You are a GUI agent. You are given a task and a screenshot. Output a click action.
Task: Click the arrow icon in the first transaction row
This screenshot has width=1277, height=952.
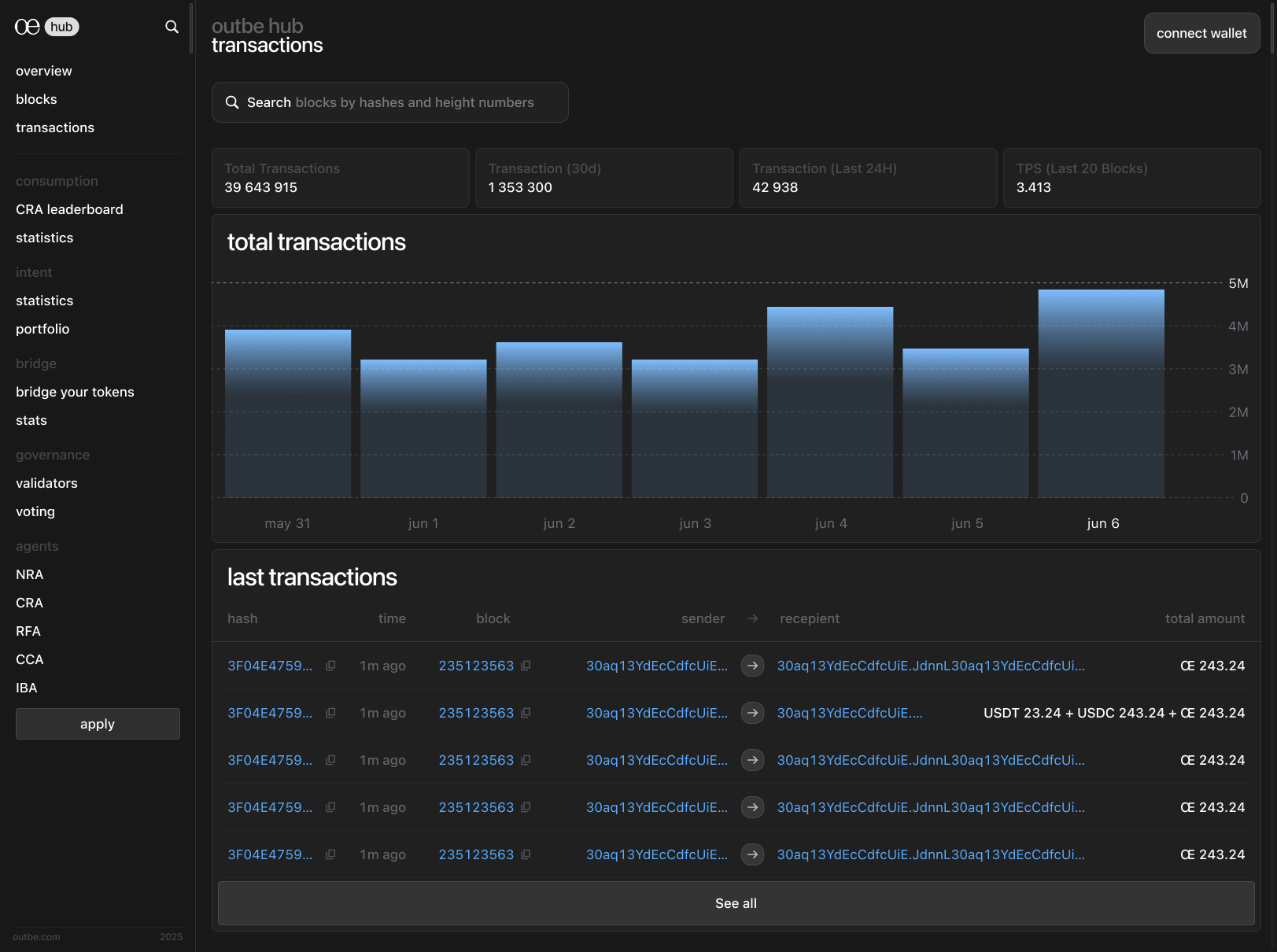click(753, 666)
